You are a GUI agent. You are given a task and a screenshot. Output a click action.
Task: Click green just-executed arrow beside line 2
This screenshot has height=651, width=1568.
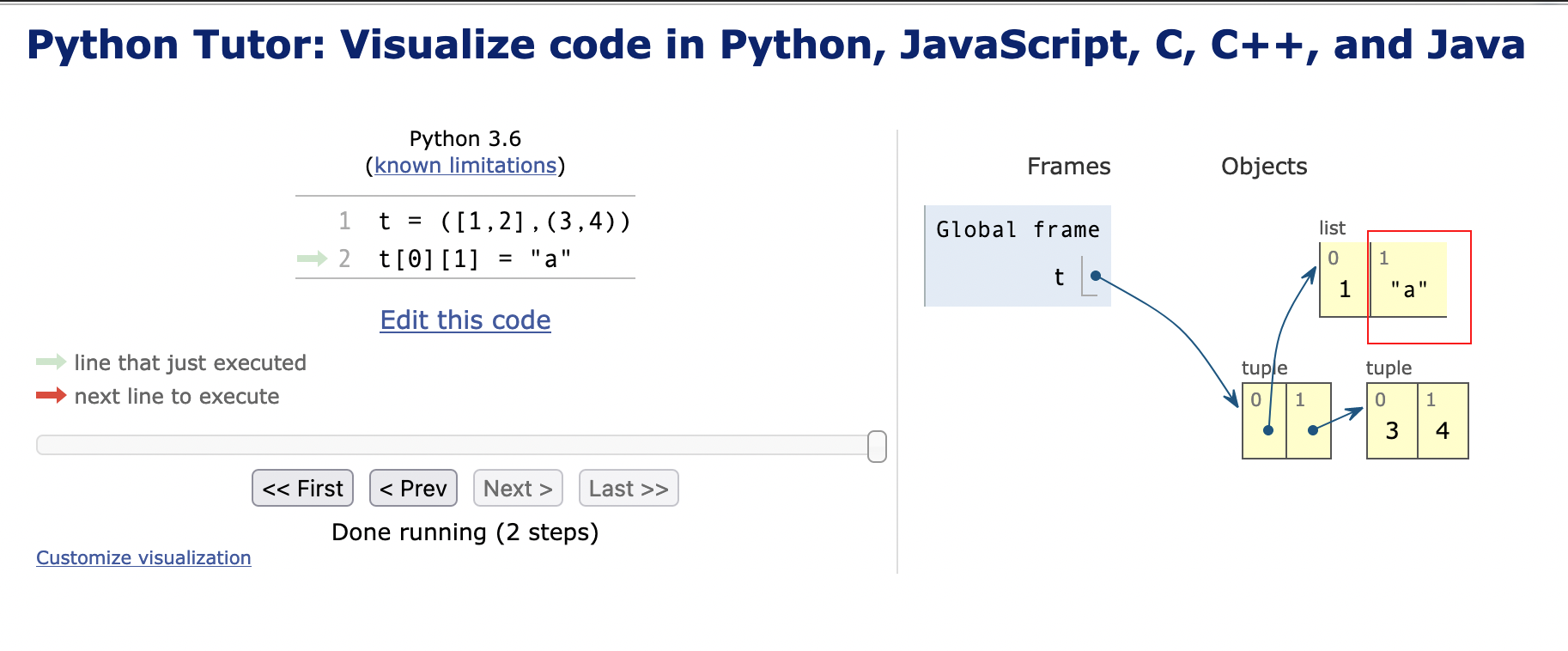click(x=312, y=259)
